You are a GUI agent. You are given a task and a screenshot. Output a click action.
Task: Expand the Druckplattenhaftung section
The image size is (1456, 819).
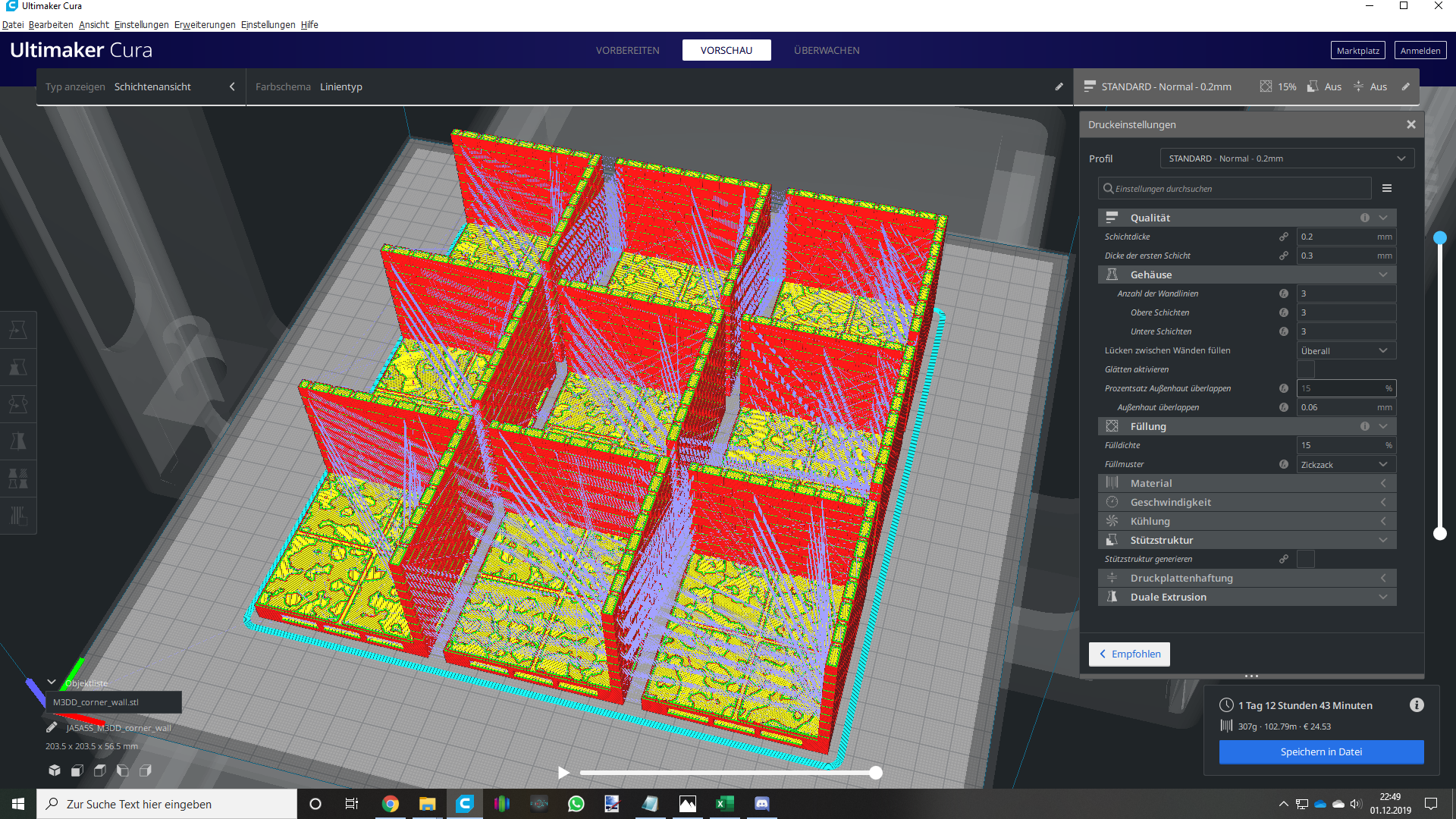[1247, 578]
